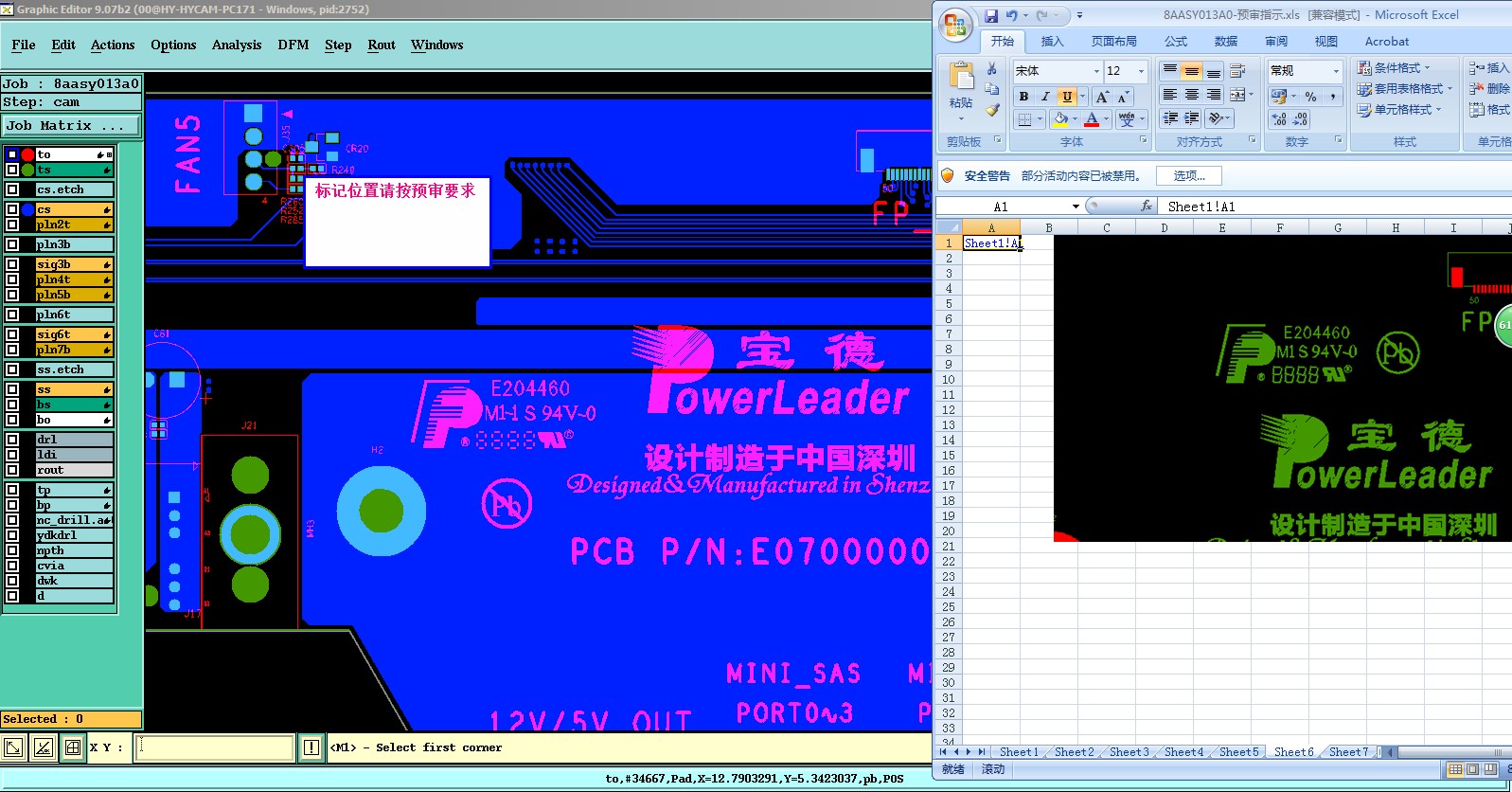The height and width of the screenshot is (792, 1512).
Task: Toggle the checkbox of layer 'ss.etch'
Action: (12, 369)
